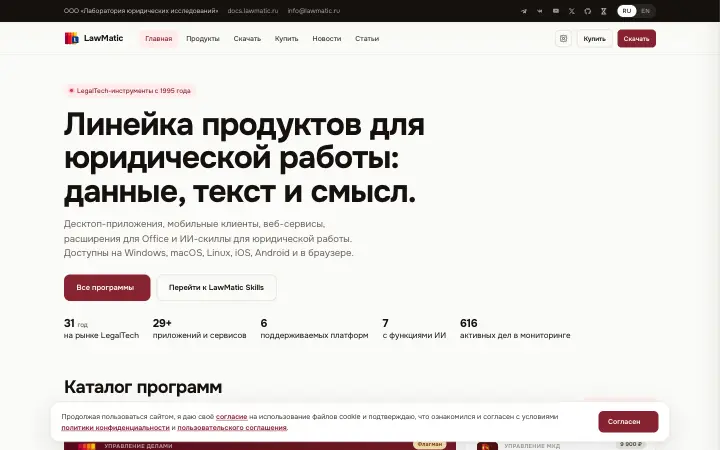Viewport: 720px width, 450px height.
Task: Click the stat '6 поддерживаемых платформ'
Action: (315, 329)
